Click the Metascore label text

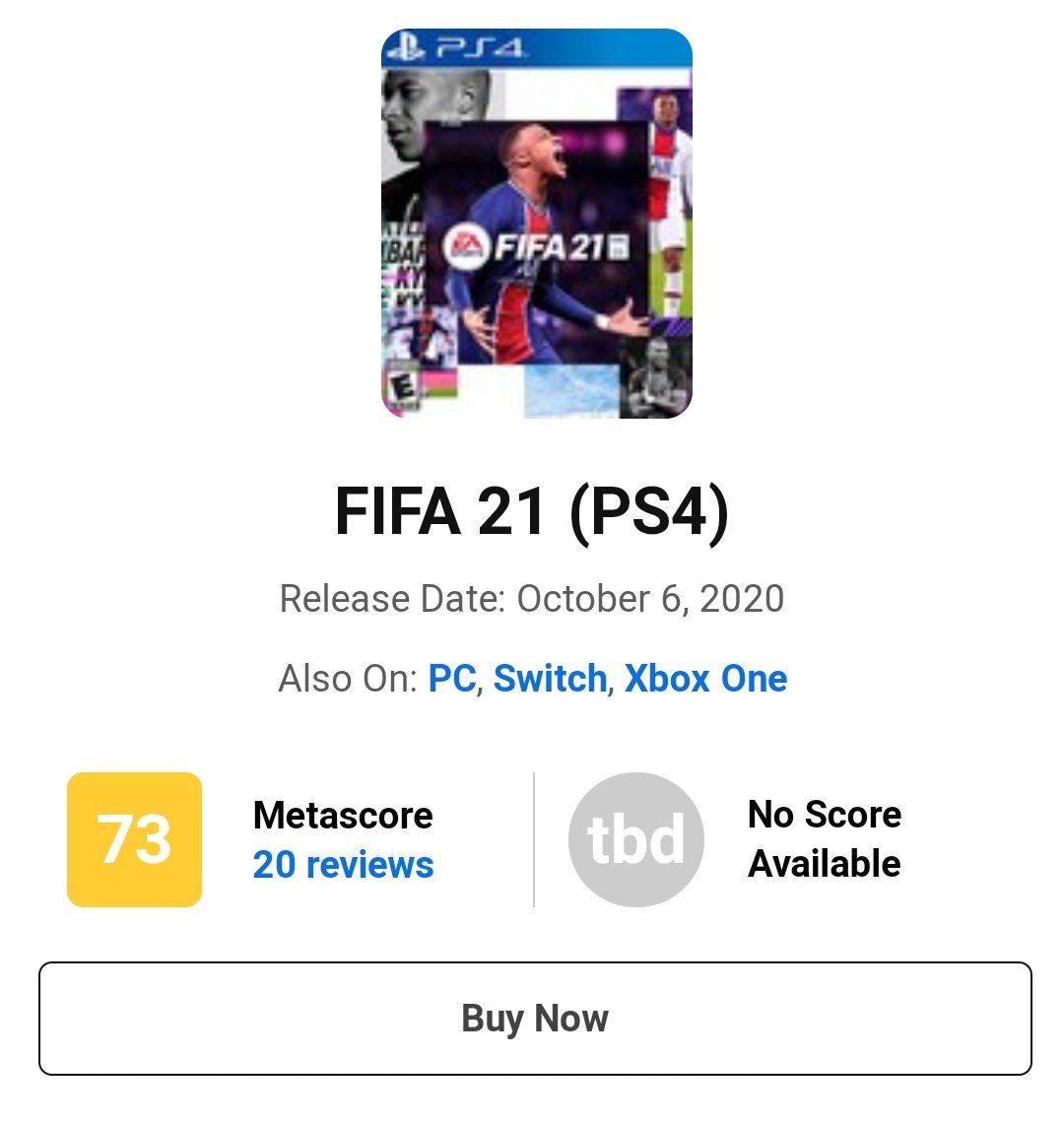[x=343, y=815]
